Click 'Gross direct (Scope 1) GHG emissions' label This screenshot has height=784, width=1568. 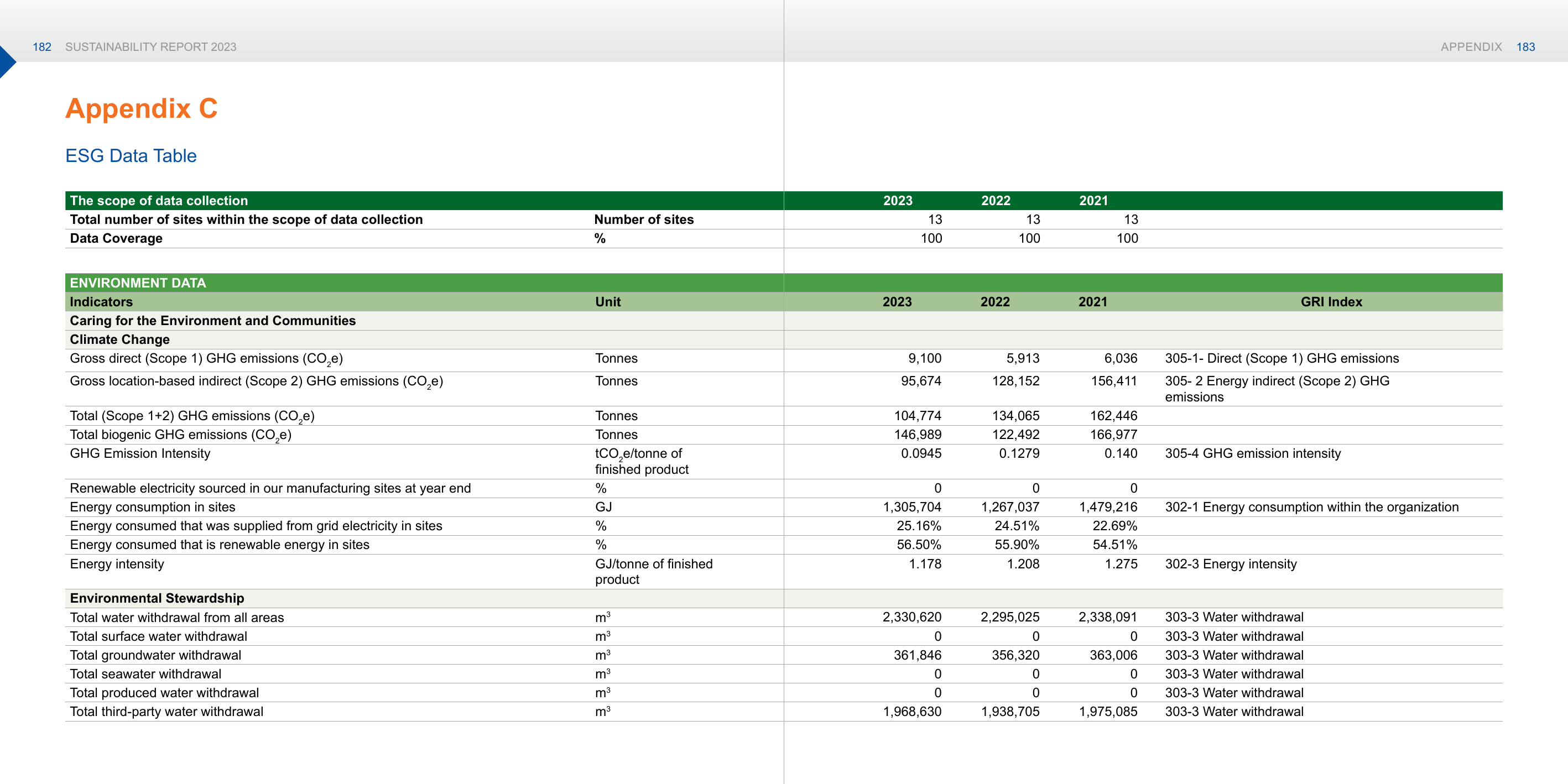tap(206, 359)
